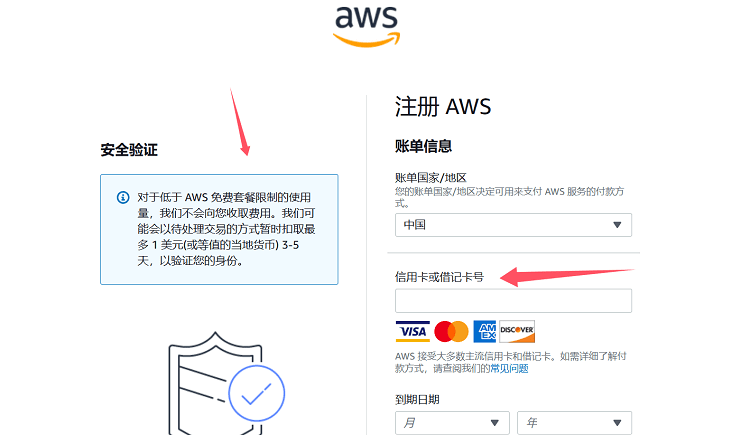Open the billing country dropdown showing 中国
This screenshot has width=750, height=435.
pyautogui.click(x=513, y=225)
